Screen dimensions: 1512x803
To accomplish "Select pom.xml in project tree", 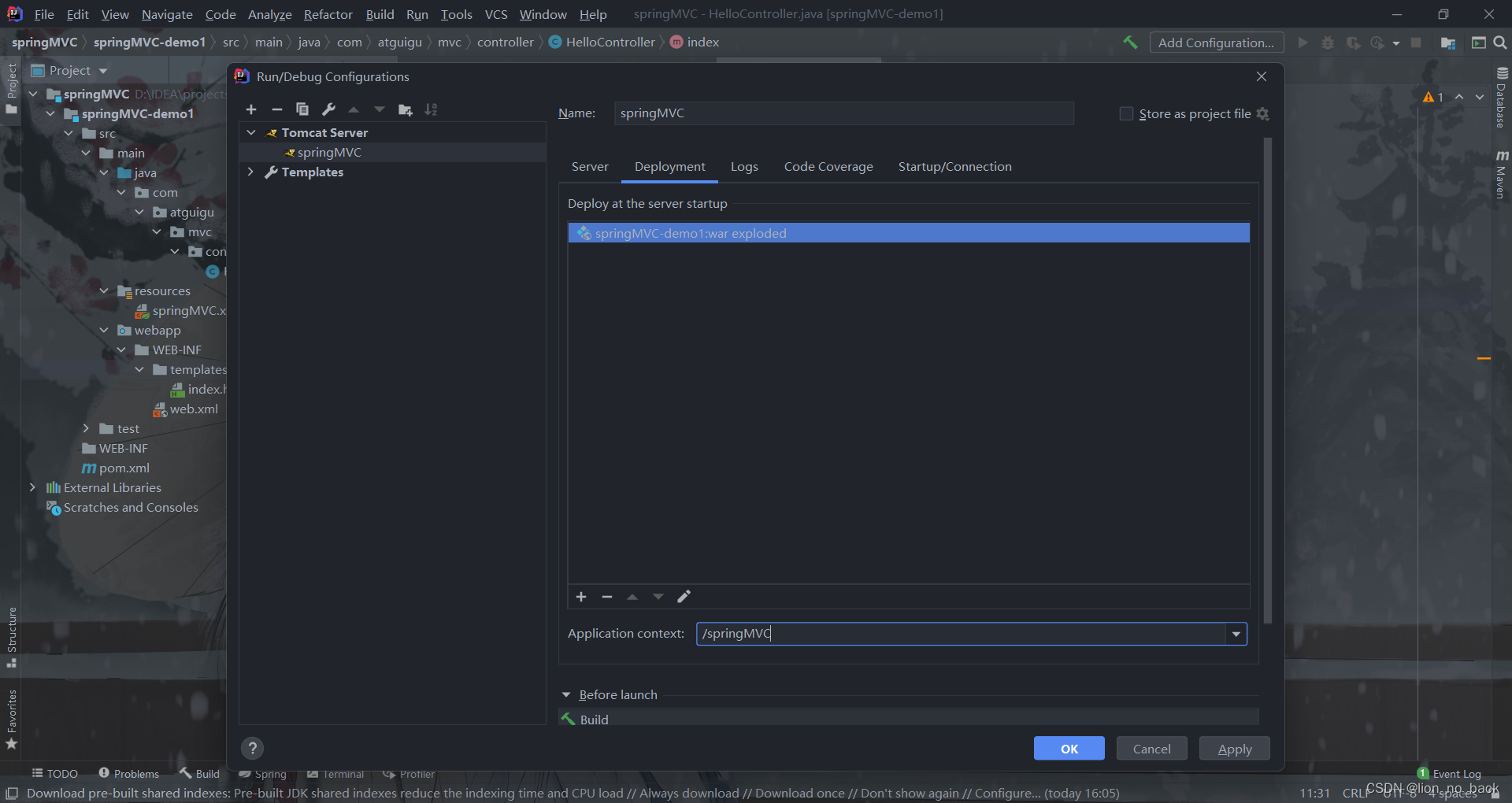I will tap(116, 468).
